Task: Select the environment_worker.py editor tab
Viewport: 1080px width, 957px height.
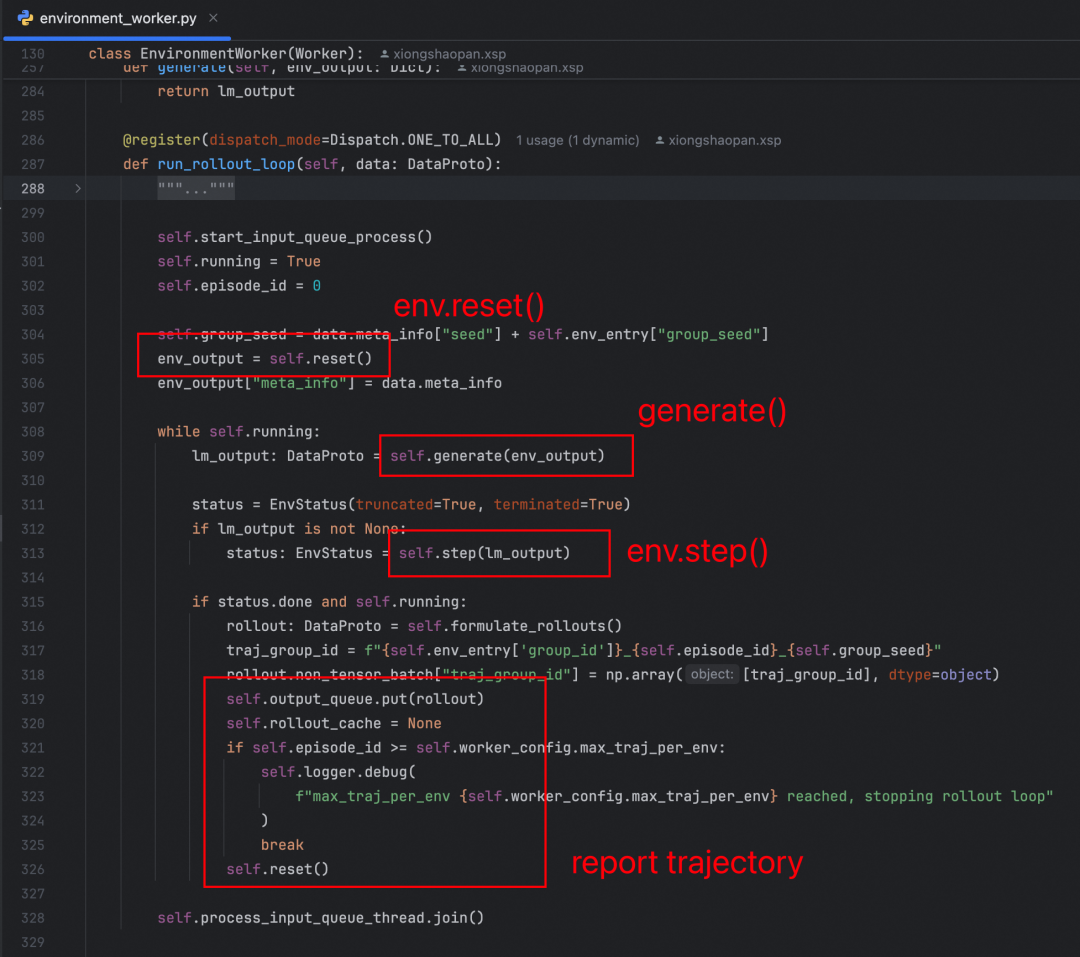Action: [x=118, y=18]
